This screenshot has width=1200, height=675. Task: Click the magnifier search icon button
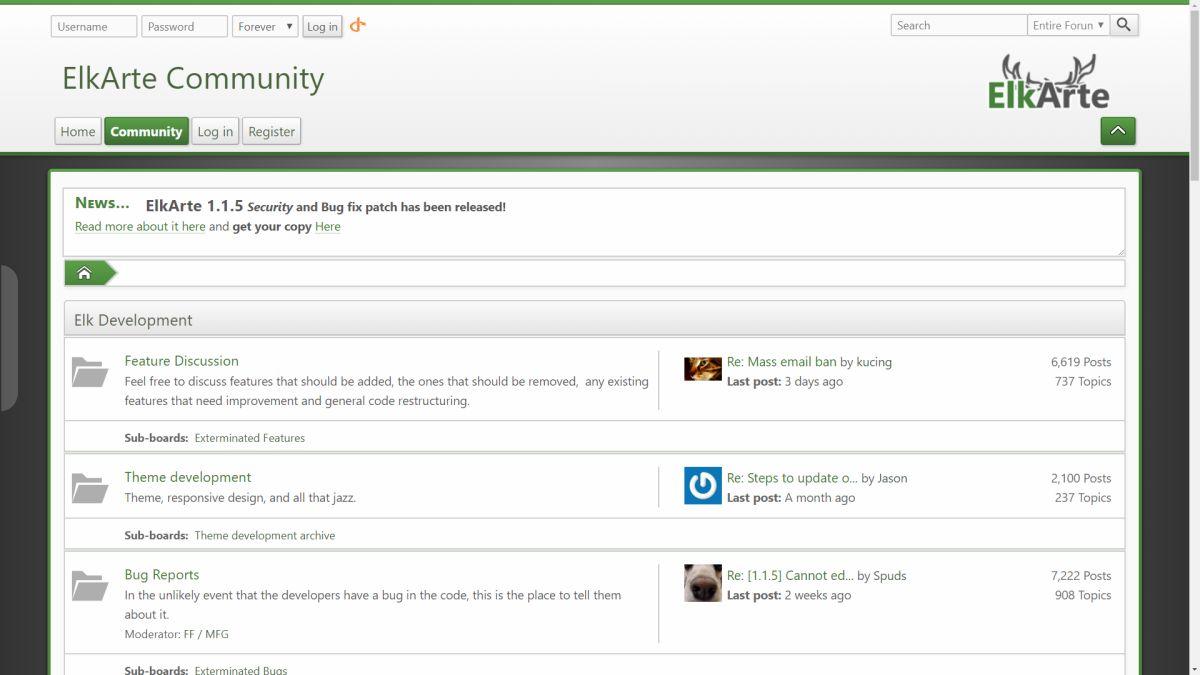(x=1124, y=25)
